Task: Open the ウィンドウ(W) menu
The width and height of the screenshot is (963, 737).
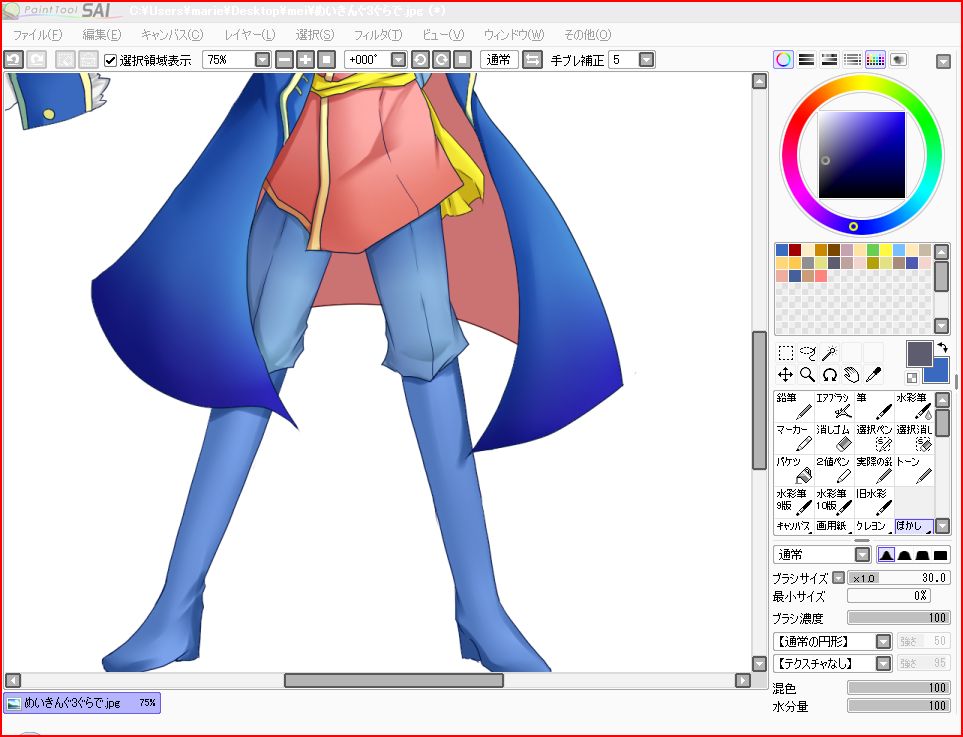Action: point(514,35)
